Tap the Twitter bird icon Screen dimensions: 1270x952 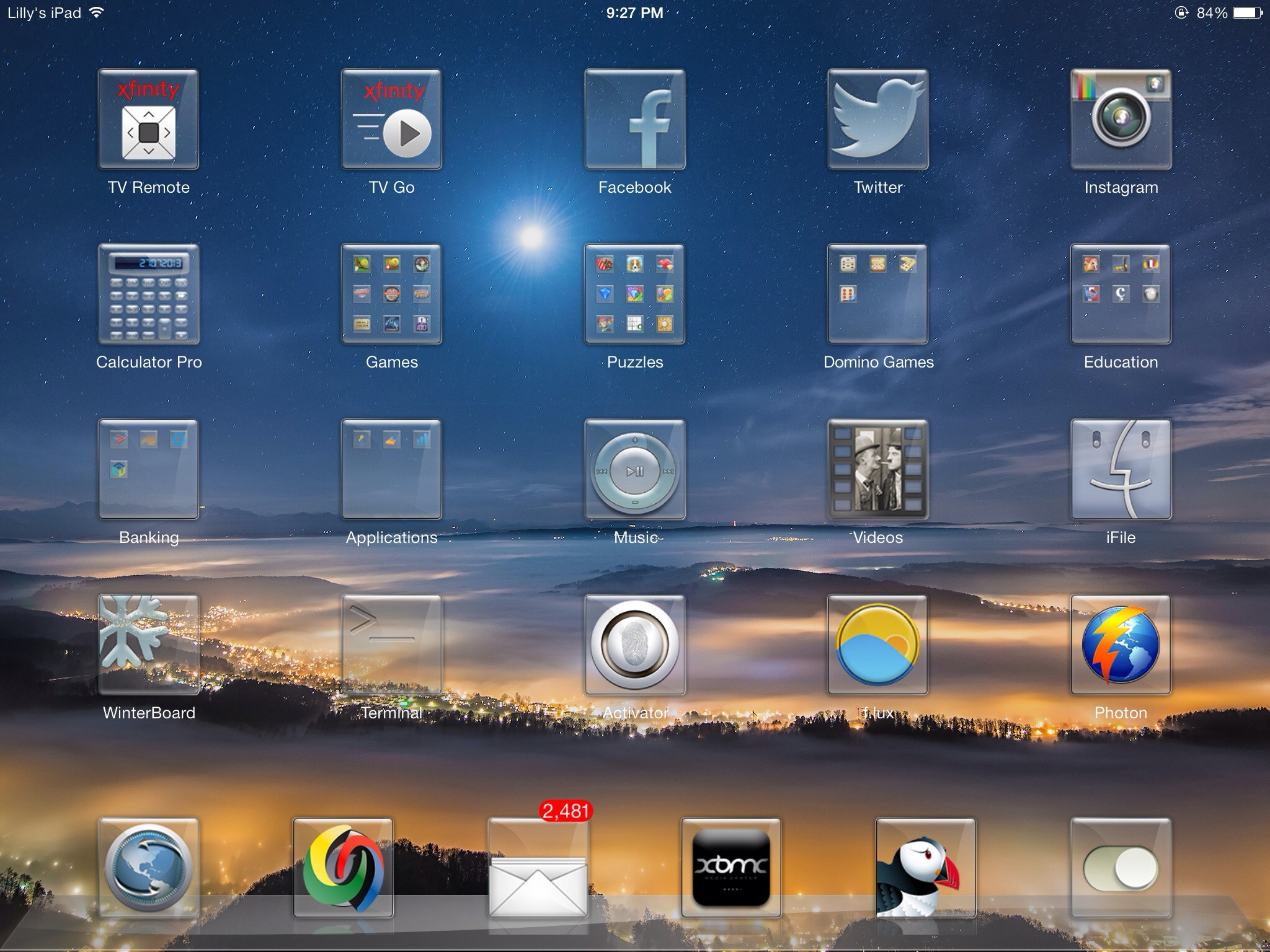point(877,119)
